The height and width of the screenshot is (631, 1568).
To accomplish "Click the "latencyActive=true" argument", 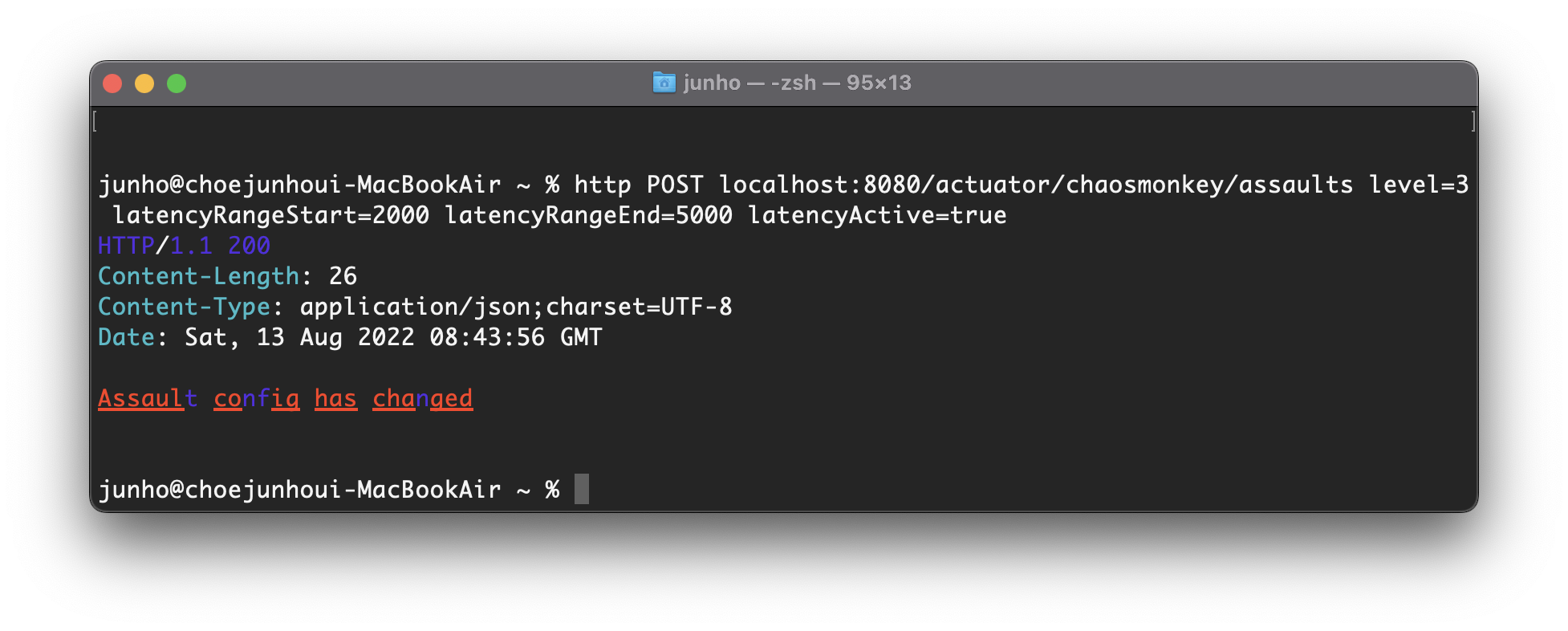I will coord(877,215).
